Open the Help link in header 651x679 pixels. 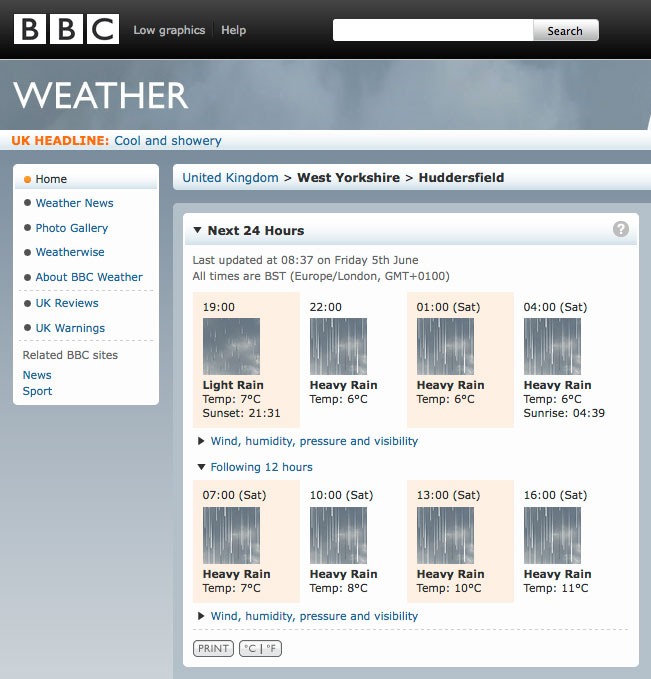(x=233, y=30)
